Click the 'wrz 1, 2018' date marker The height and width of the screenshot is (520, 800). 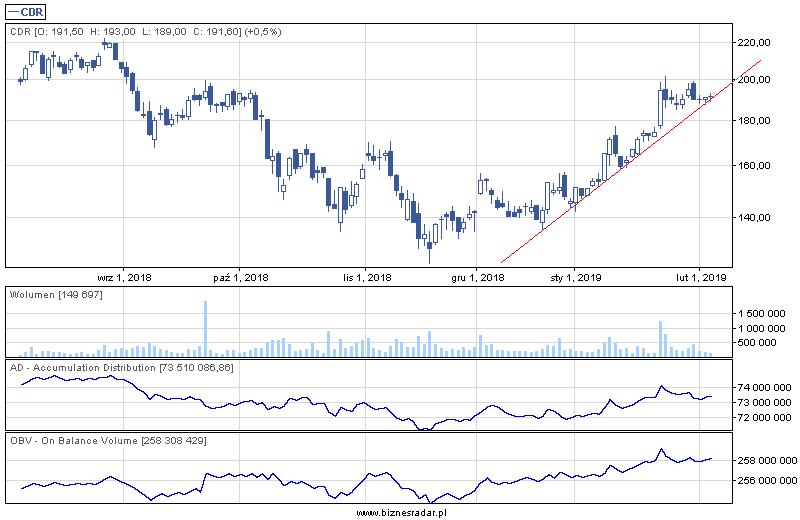(x=124, y=277)
